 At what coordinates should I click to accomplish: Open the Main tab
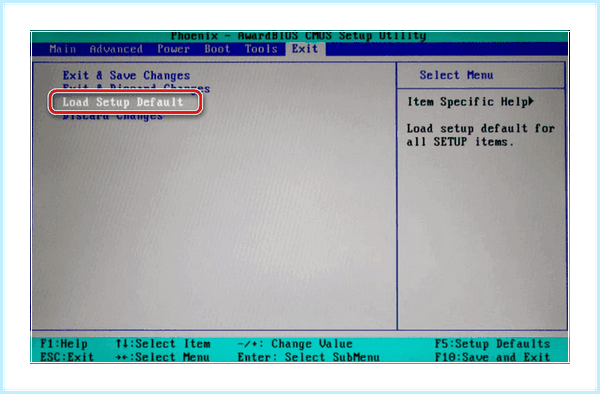coord(63,49)
